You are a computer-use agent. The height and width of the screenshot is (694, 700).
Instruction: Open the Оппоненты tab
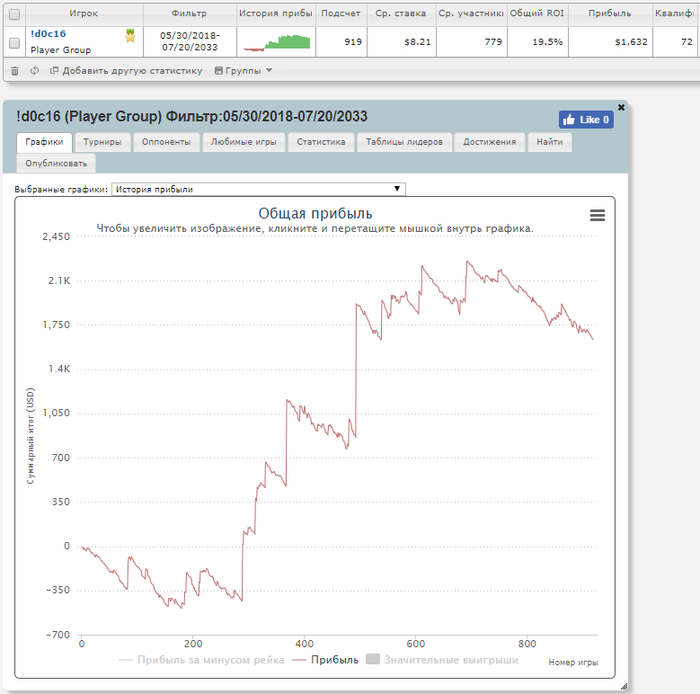(166, 142)
